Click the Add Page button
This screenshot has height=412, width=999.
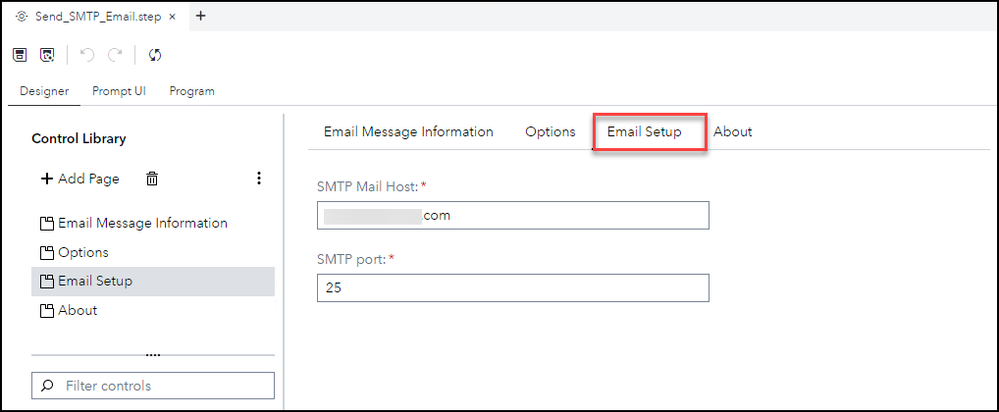point(80,179)
